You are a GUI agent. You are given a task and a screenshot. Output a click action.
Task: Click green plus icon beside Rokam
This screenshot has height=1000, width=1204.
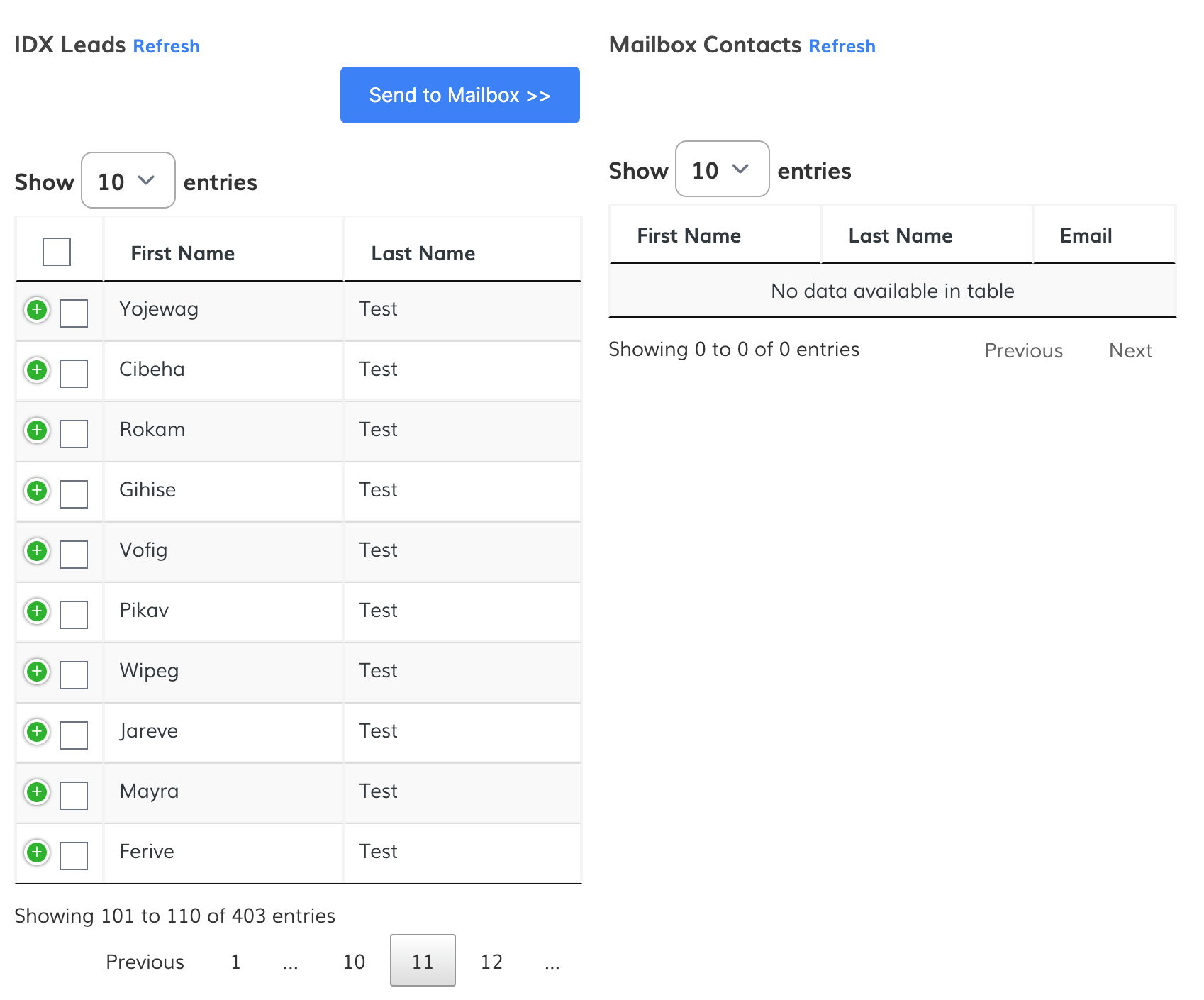[37, 430]
